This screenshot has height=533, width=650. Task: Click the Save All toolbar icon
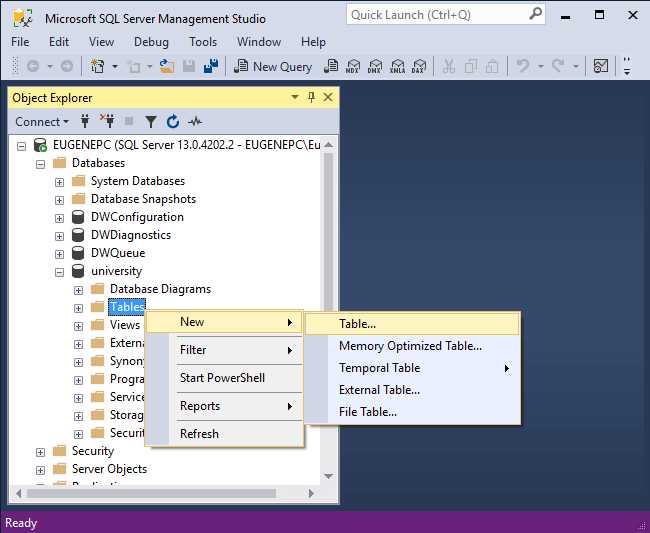211,67
